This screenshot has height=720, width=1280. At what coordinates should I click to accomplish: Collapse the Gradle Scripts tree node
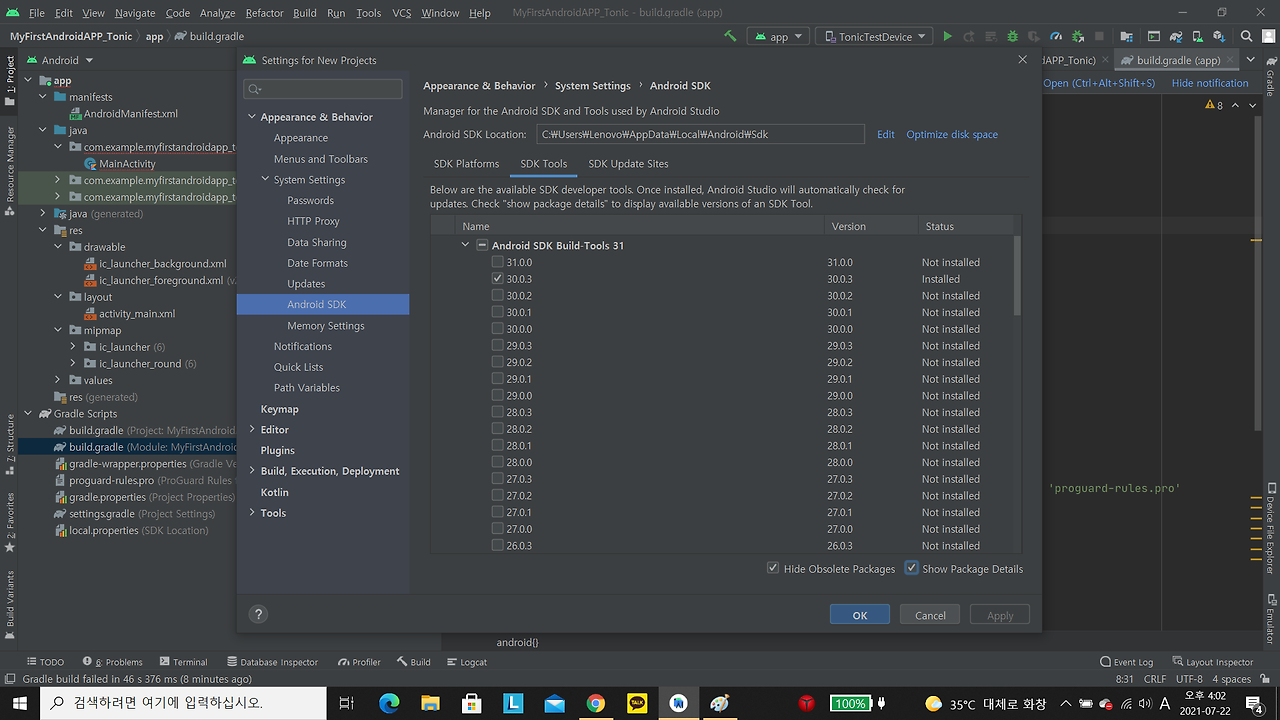pyautogui.click(x=30, y=414)
